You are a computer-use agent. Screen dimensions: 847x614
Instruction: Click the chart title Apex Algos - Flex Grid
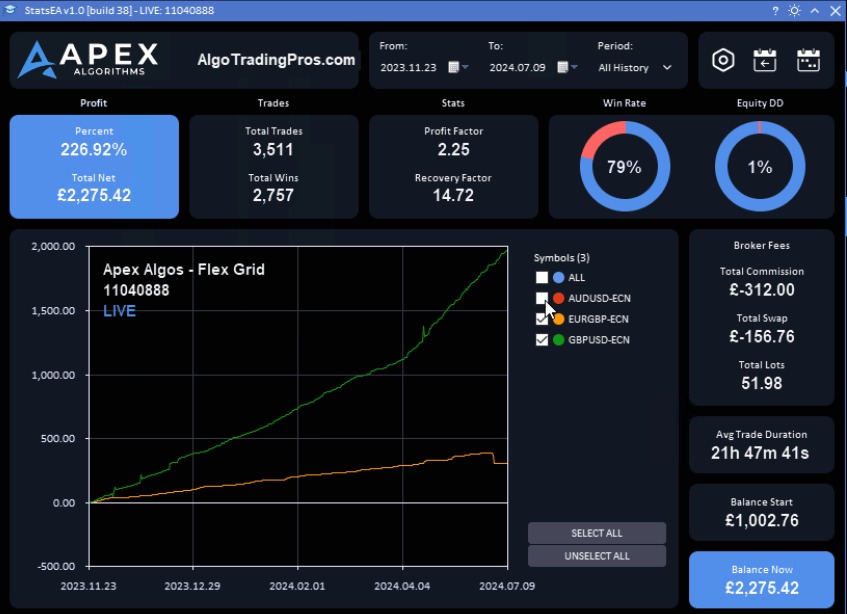pos(184,269)
